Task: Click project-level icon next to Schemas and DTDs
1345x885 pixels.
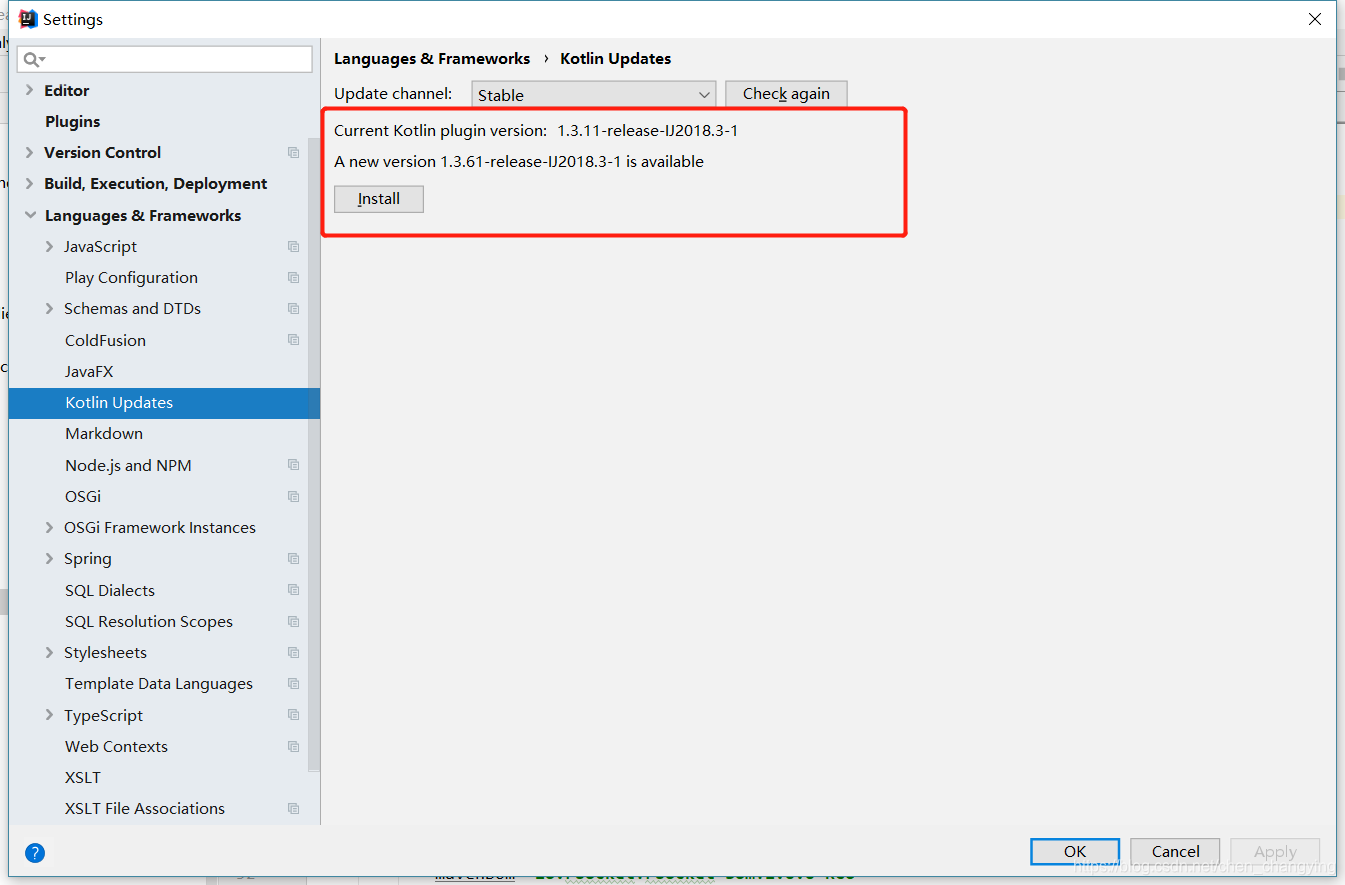Action: tap(293, 309)
